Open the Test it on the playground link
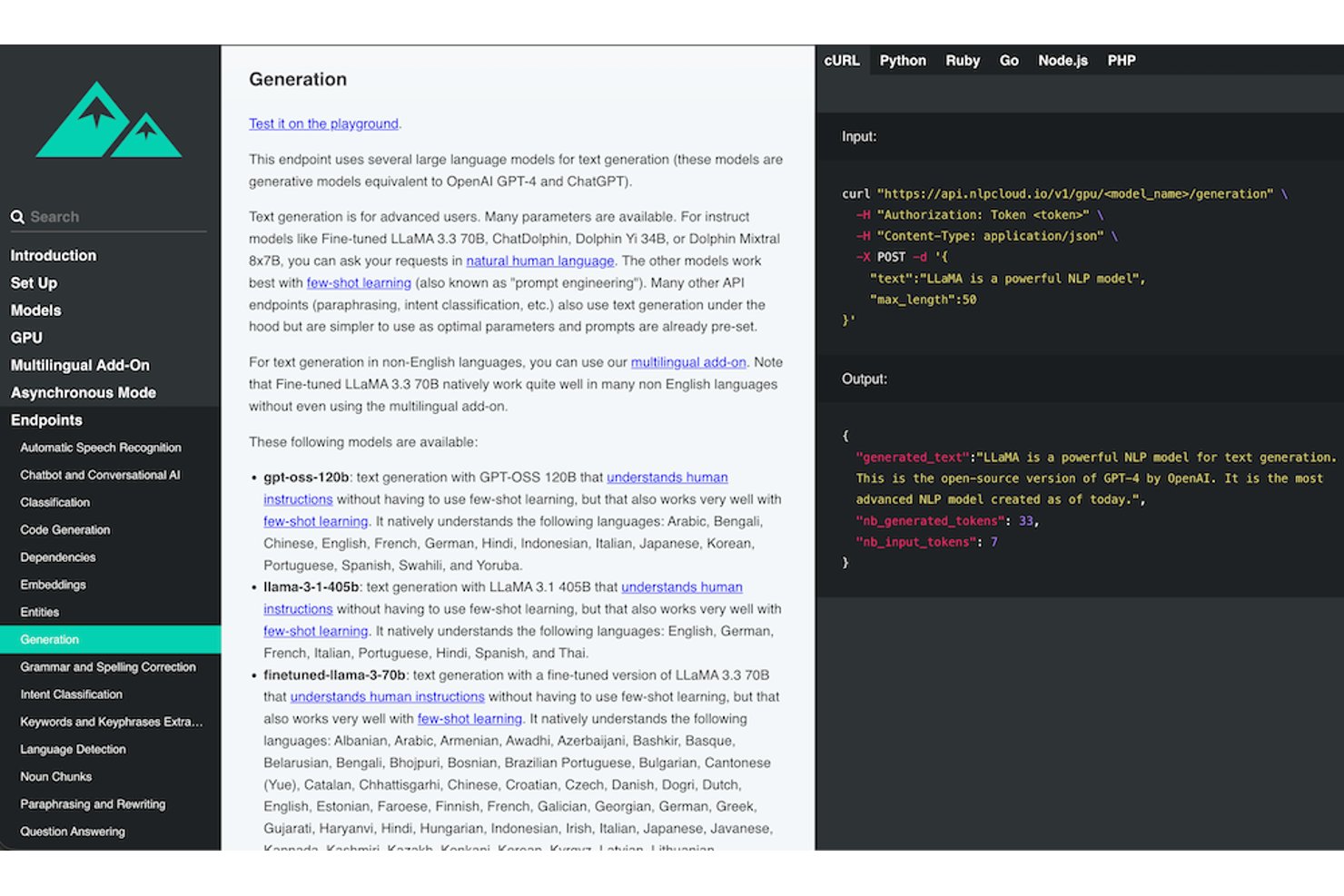This screenshot has width=1344, height=896. pos(323,123)
